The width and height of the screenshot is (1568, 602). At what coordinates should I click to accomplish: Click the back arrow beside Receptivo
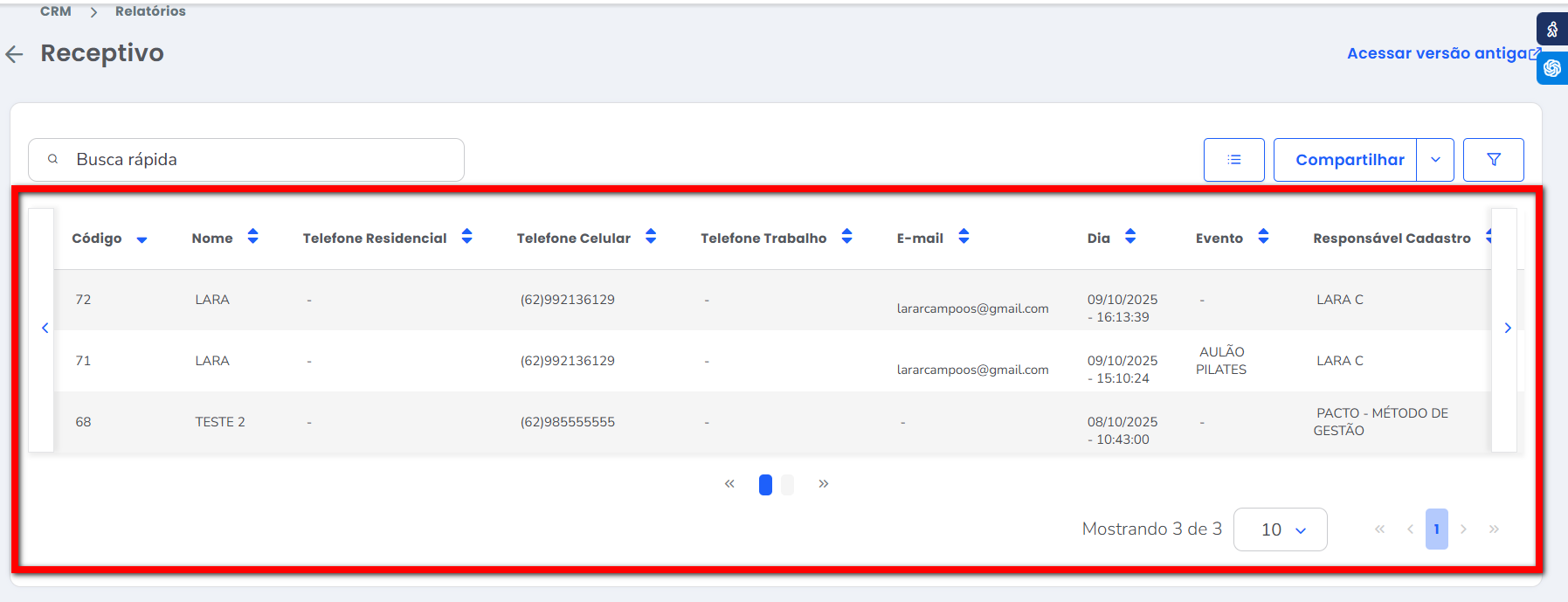click(15, 54)
